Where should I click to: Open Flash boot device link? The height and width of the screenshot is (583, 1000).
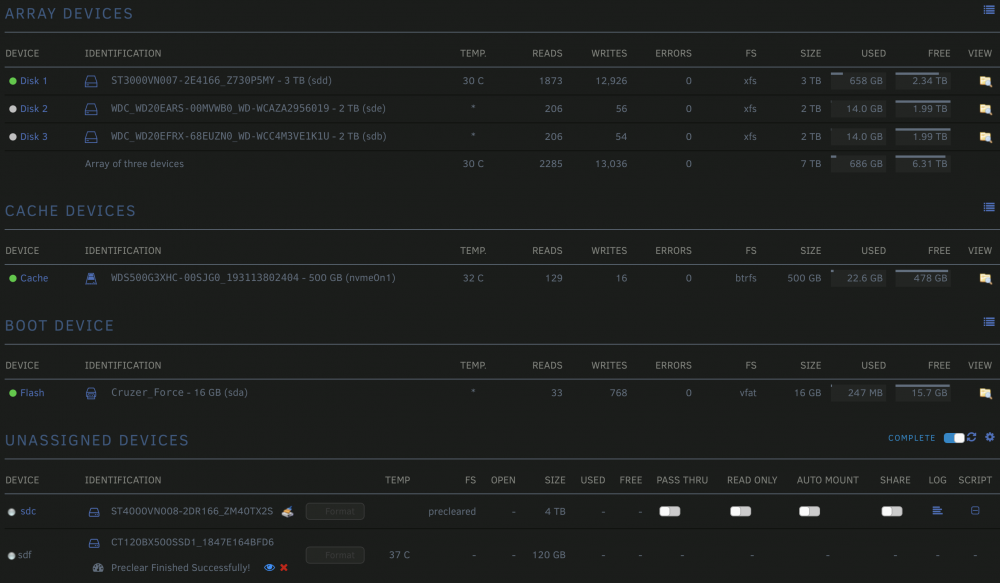click(x=32, y=393)
